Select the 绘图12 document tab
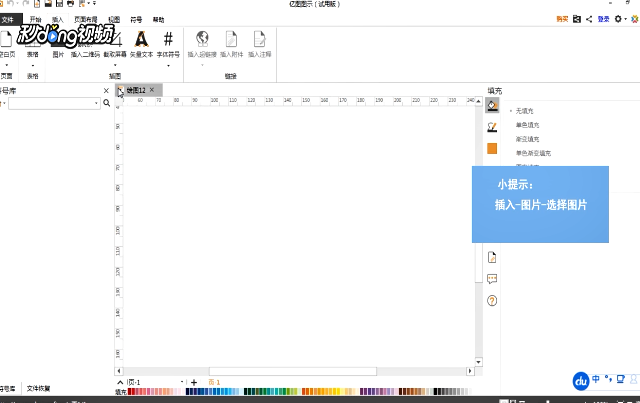 pyautogui.click(x=136, y=90)
